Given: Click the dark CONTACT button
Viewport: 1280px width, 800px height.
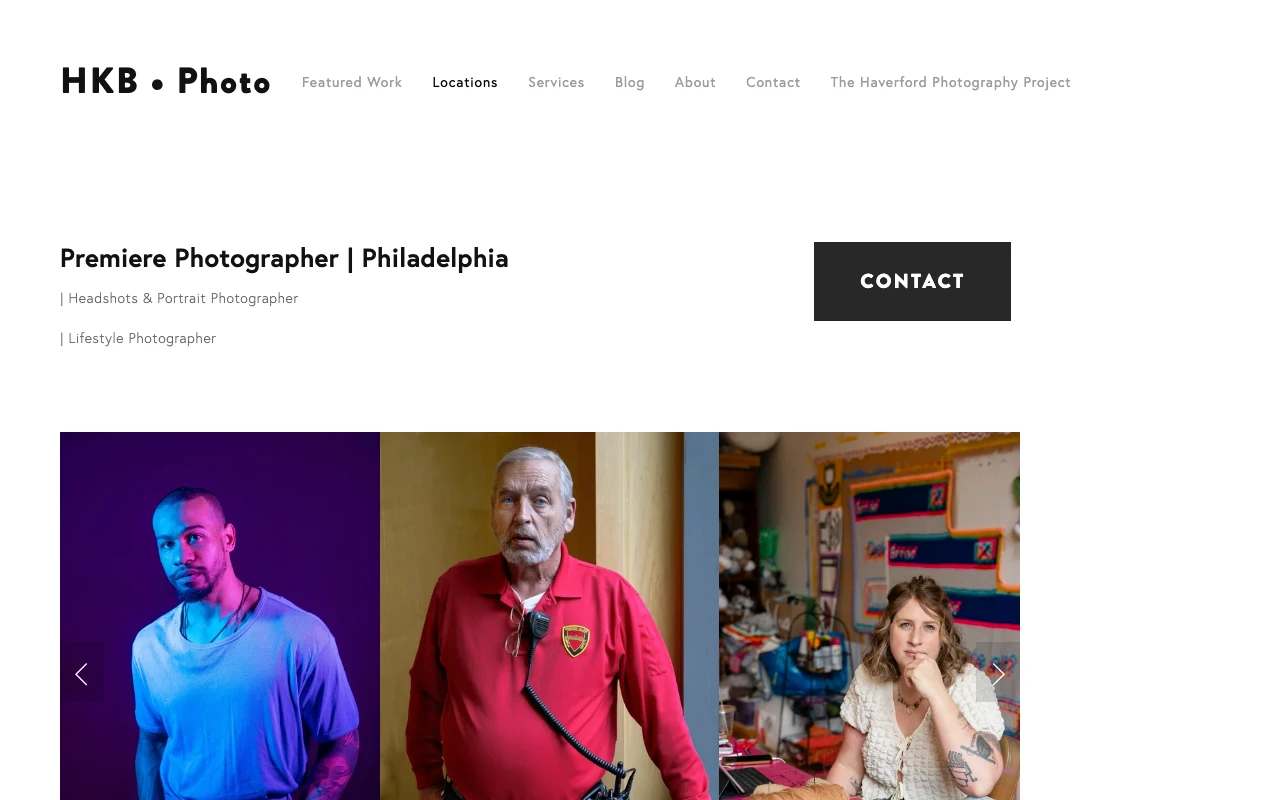Looking at the screenshot, I should click(912, 281).
